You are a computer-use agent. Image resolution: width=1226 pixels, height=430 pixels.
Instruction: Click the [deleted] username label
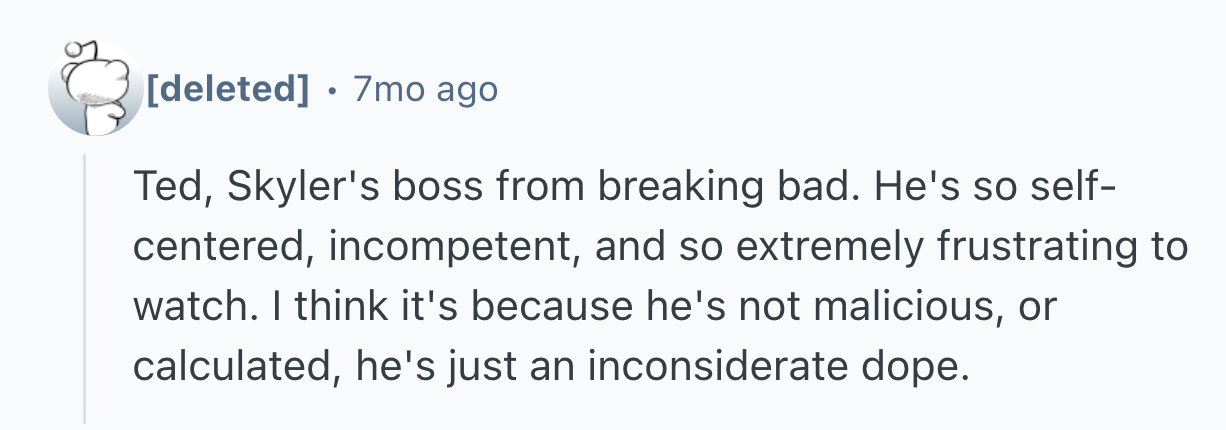228,91
